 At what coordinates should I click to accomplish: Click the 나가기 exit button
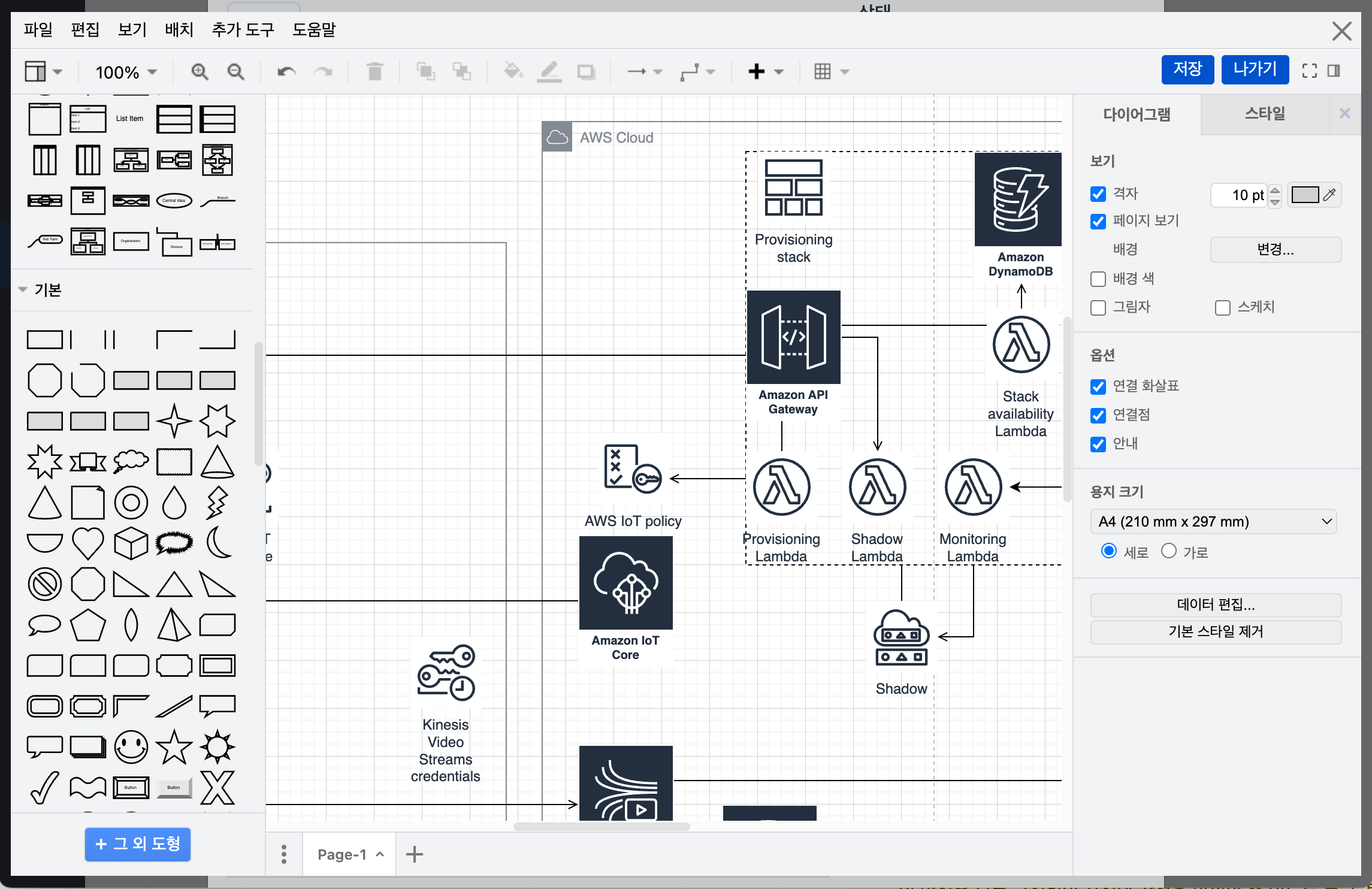1255,69
